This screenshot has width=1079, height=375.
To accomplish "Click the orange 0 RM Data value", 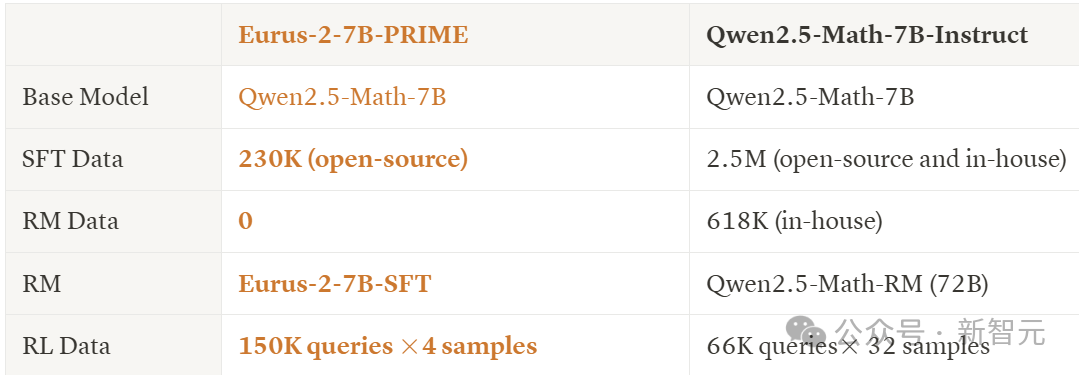I will 246,221.
